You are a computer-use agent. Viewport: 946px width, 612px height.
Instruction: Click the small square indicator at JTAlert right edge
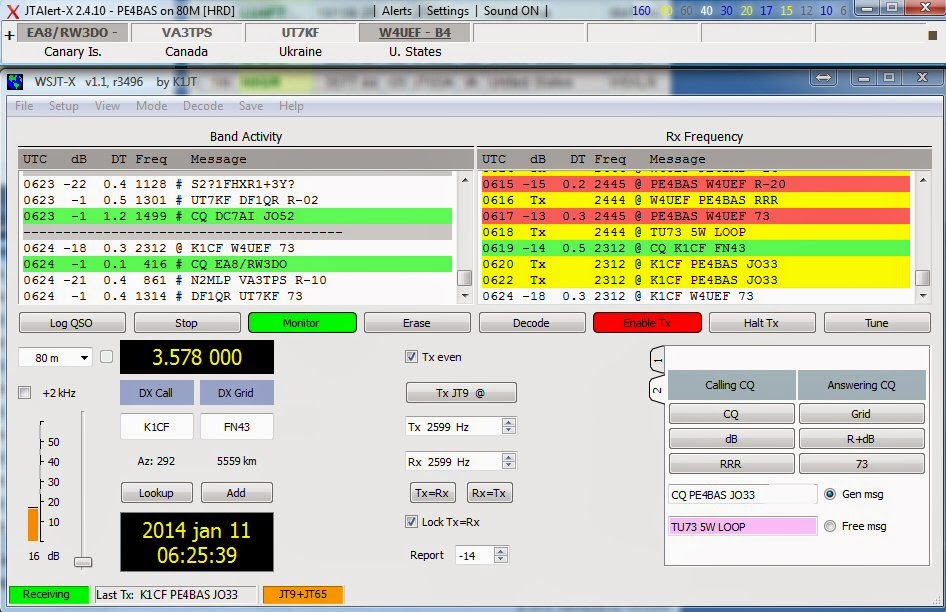tap(932, 35)
